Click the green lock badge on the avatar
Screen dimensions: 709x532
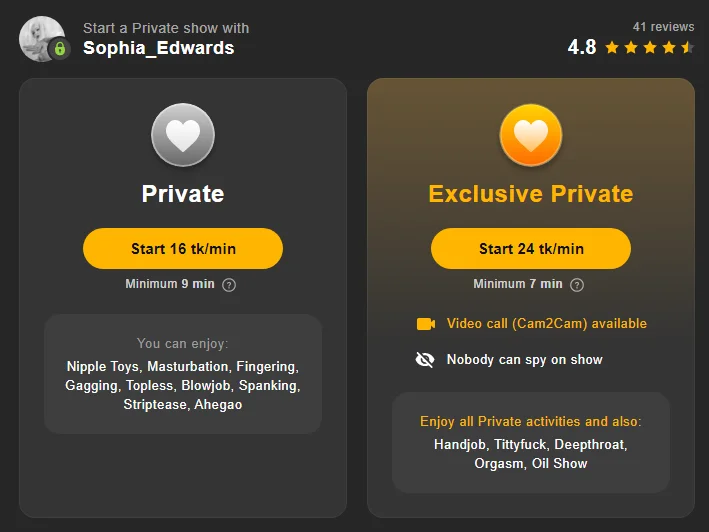point(59,48)
